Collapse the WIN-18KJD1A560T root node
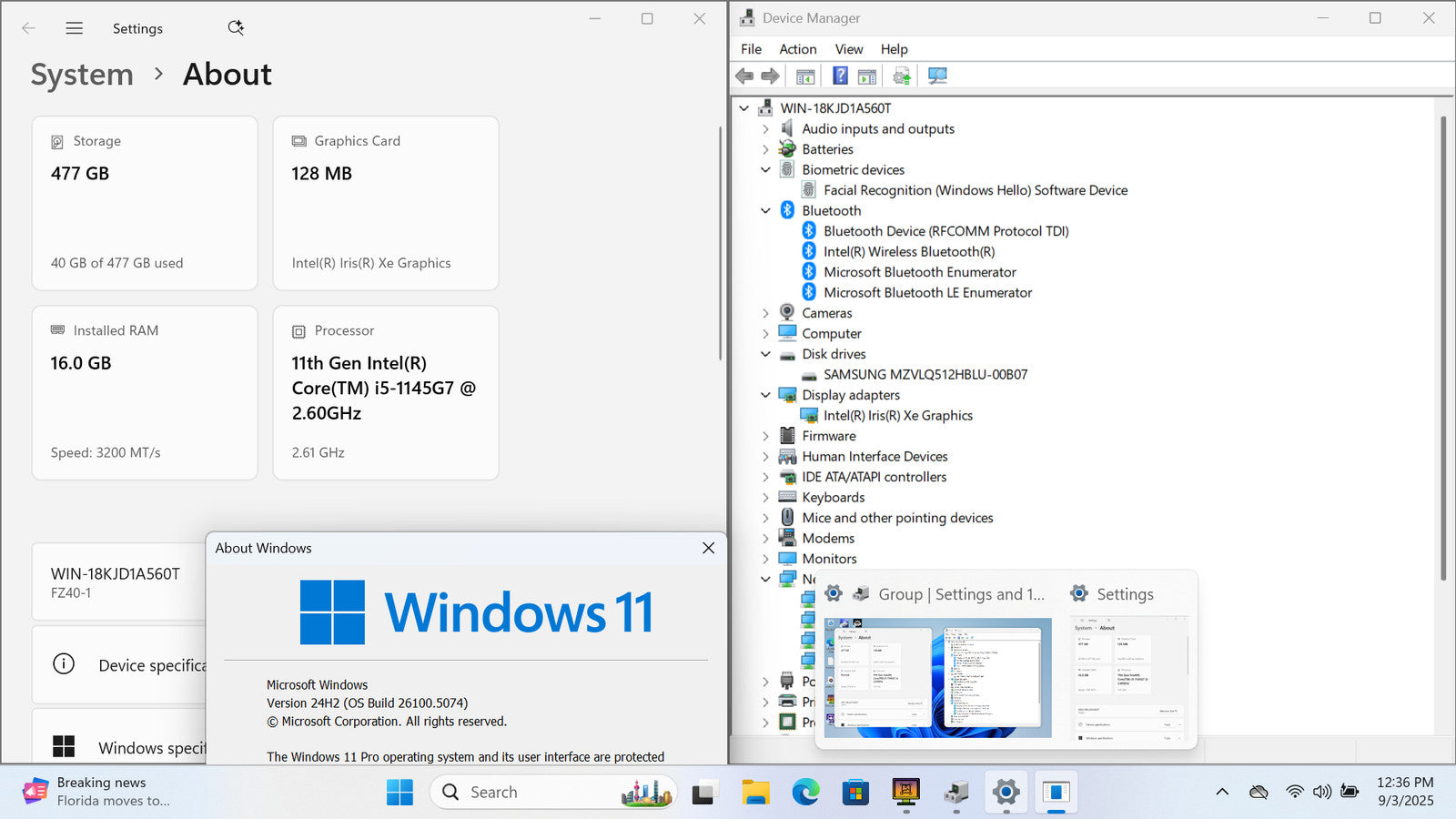Viewport: 1456px width, 819px height. [x=744, y=108]
